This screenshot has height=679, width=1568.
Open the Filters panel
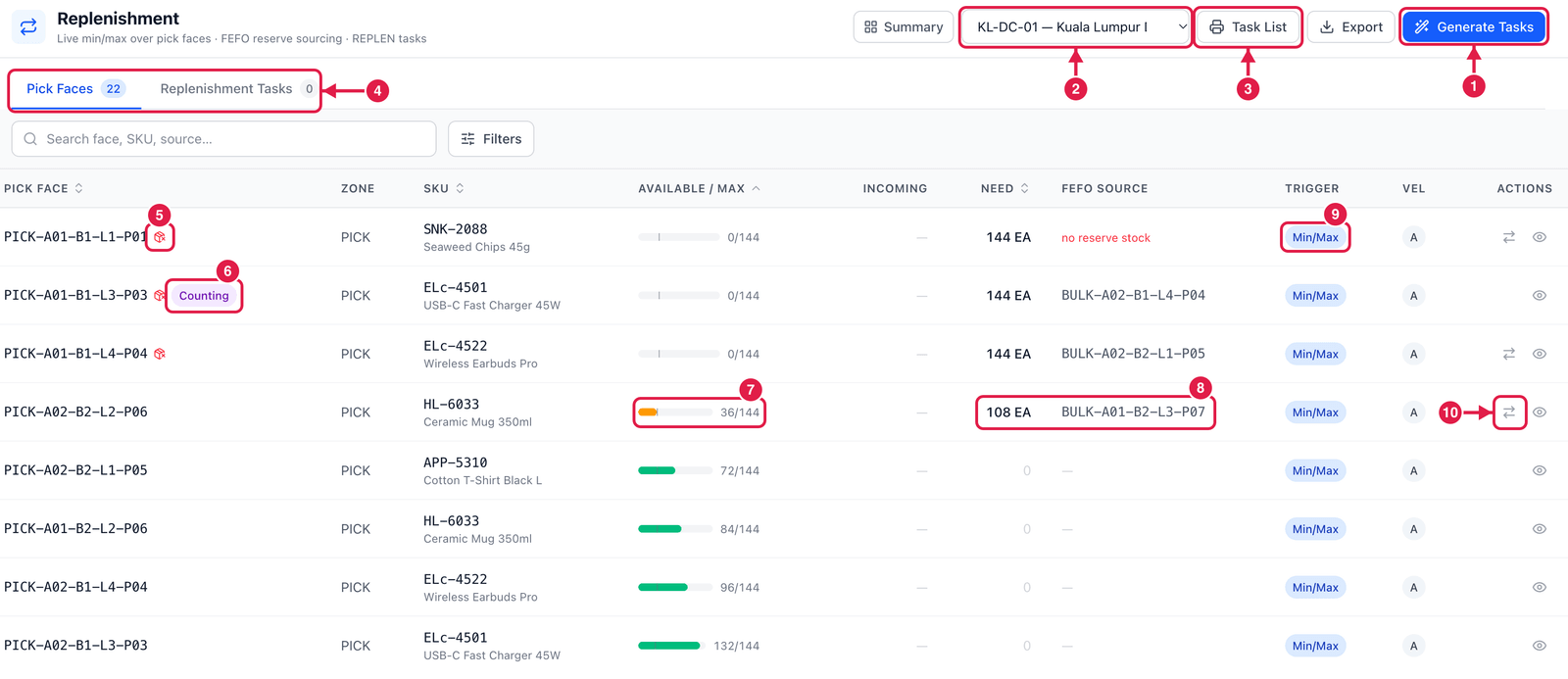point(491,139)
